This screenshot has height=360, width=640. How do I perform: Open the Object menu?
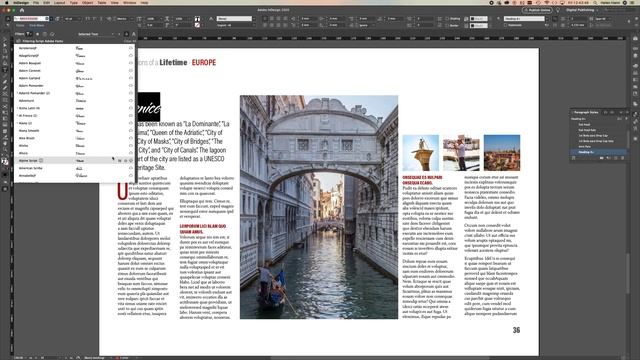87,3
